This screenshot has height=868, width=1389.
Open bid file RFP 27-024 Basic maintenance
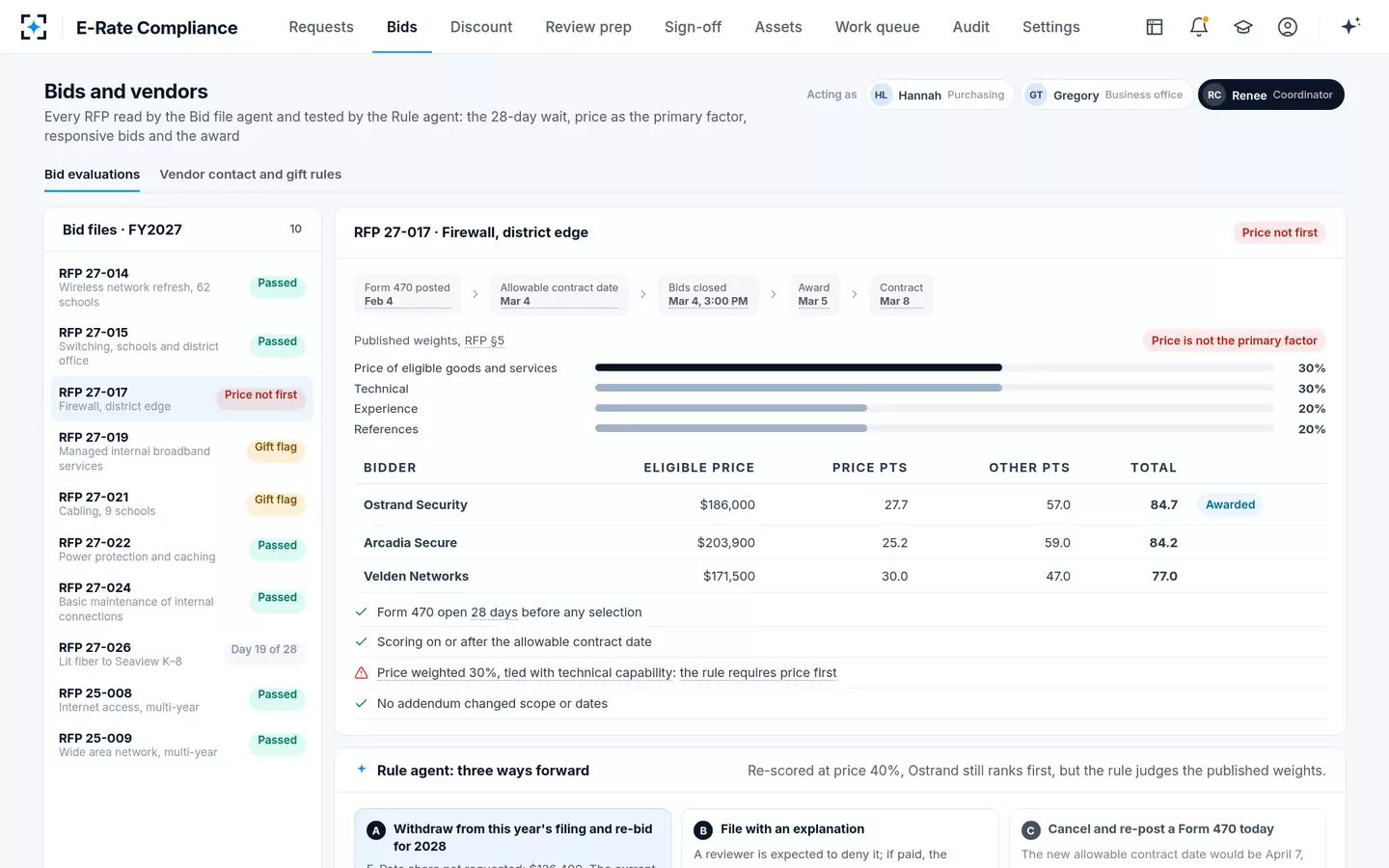tap(182, 602)
